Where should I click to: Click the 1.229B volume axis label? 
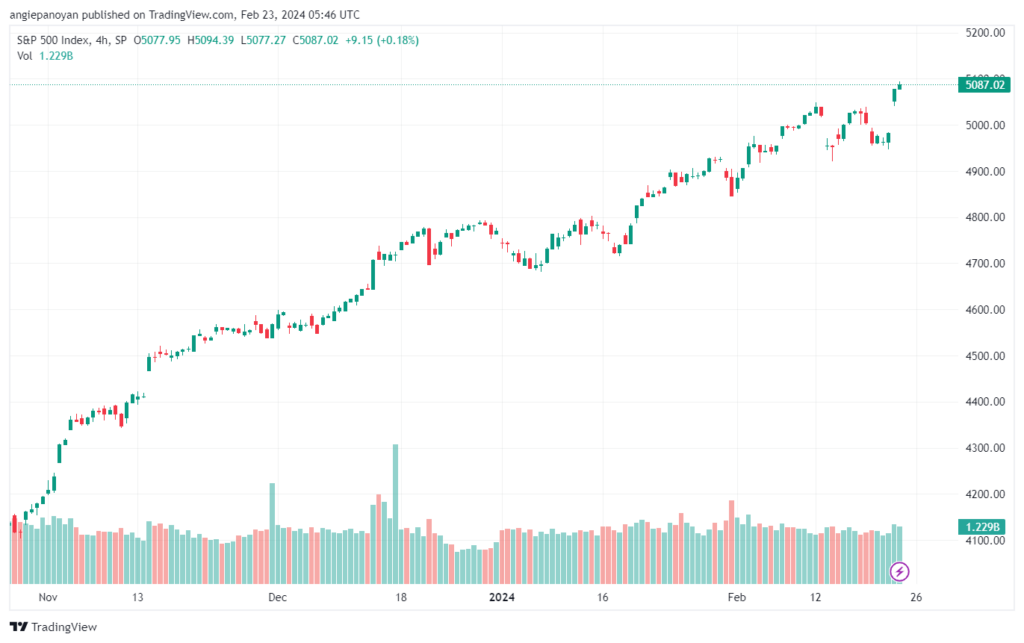coord(982,527)
